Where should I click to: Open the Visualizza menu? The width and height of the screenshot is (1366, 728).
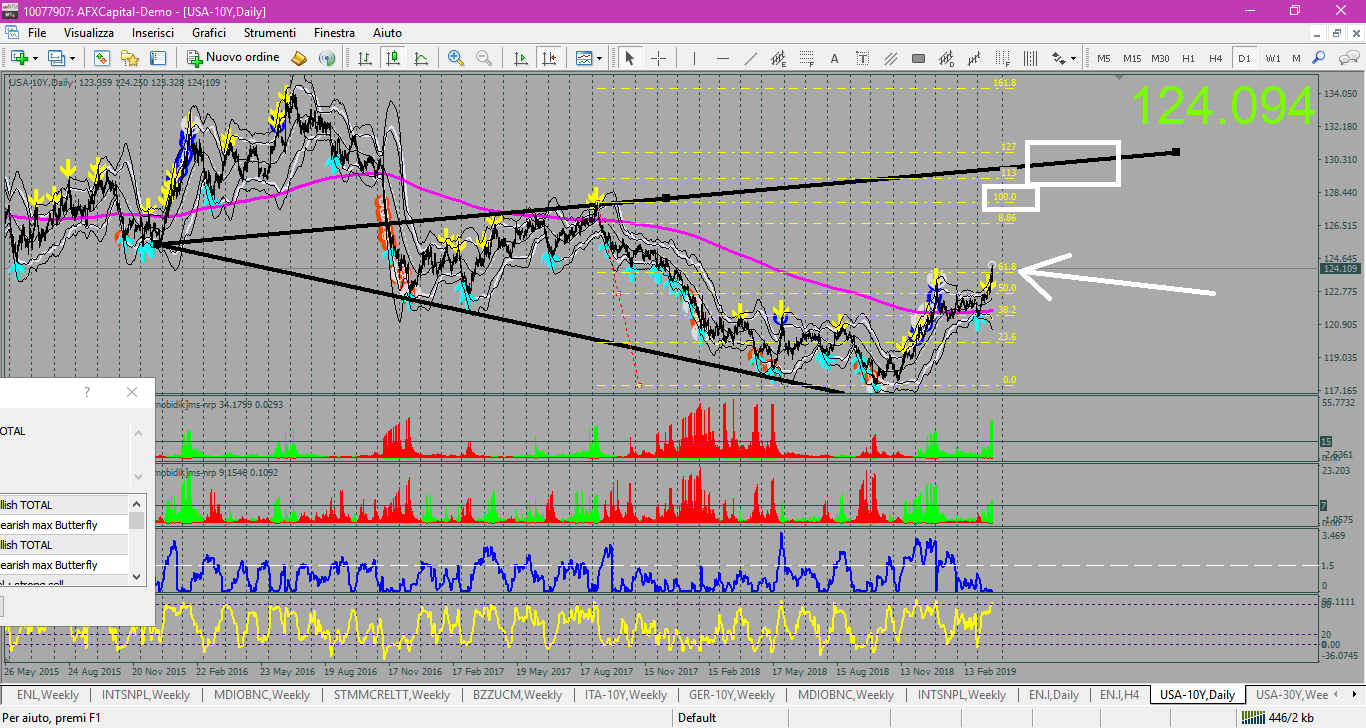(x=89, y=33)
